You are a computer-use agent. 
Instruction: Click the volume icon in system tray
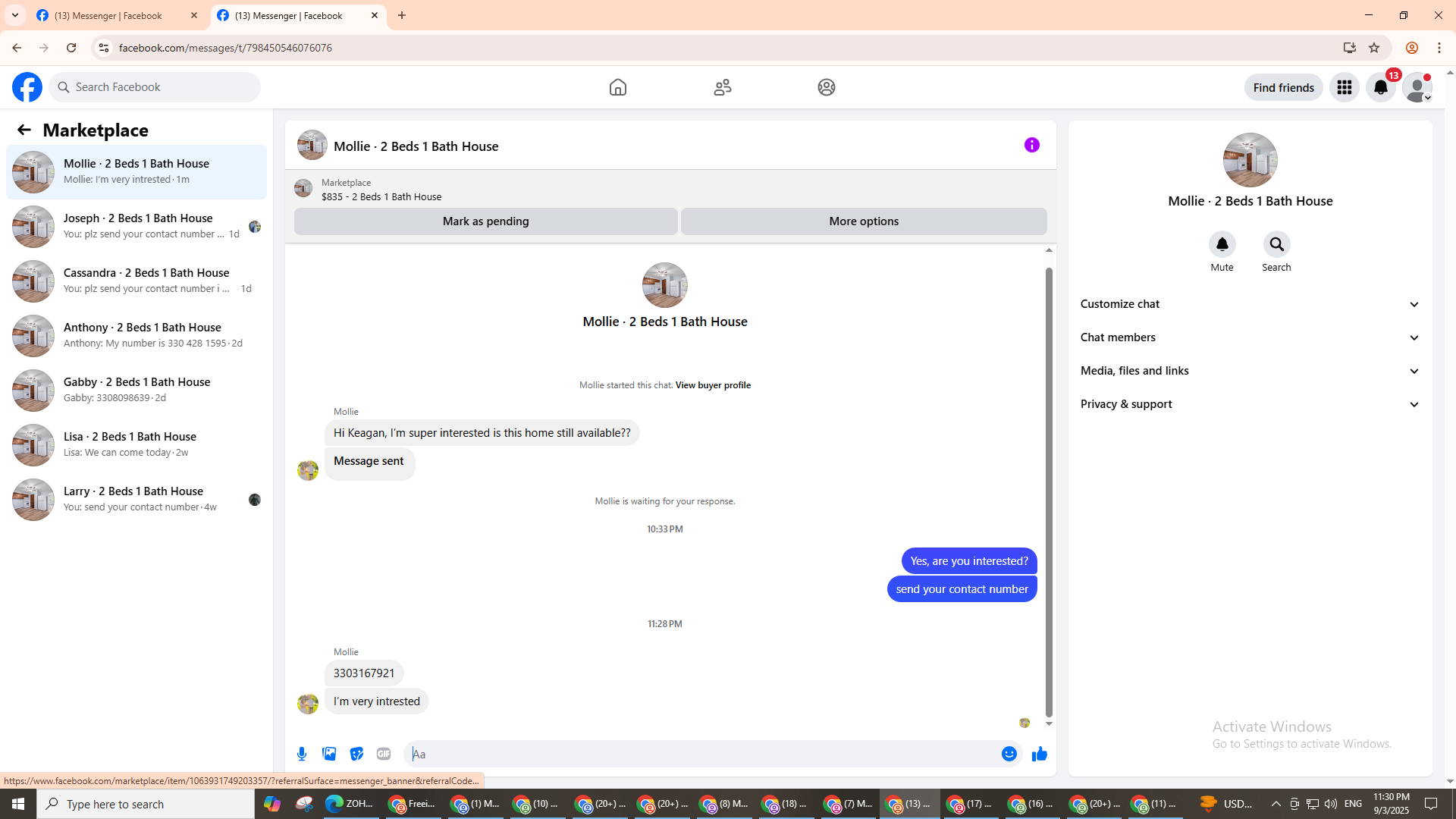[1331, 804]
